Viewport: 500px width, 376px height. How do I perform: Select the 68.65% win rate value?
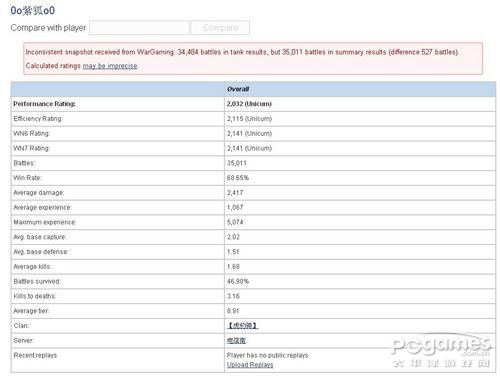point(238,178)
